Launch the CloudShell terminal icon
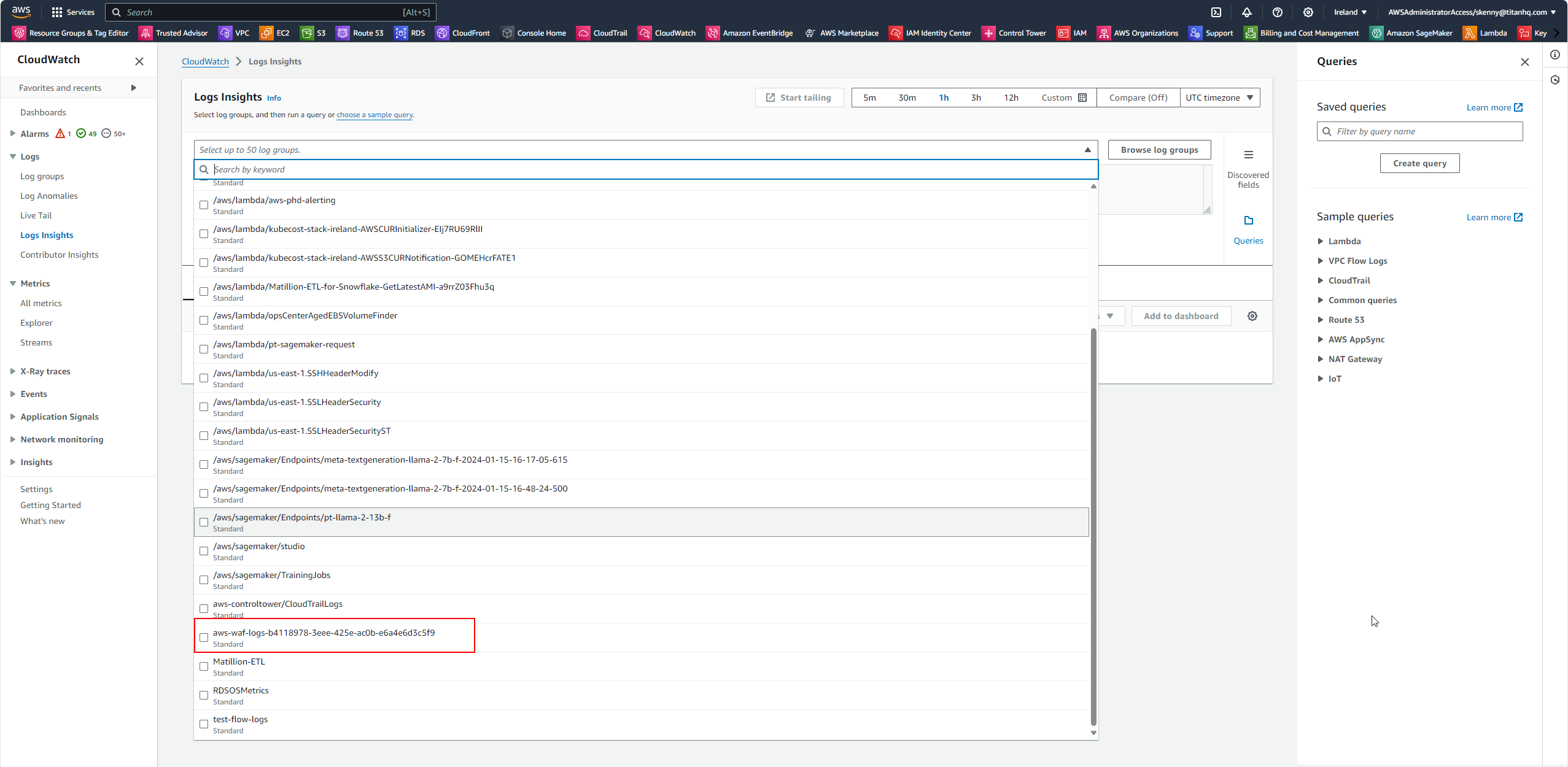 (x=1216, y=12)
